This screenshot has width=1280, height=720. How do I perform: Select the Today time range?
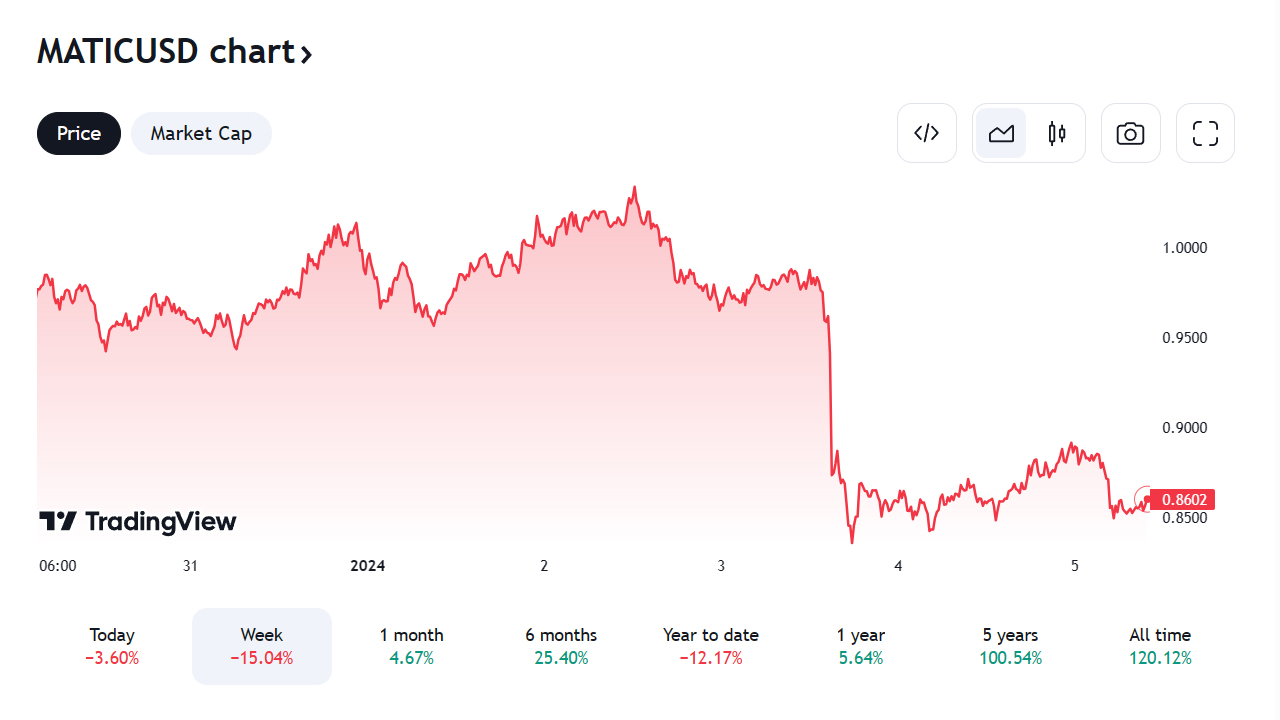[112, 646]
